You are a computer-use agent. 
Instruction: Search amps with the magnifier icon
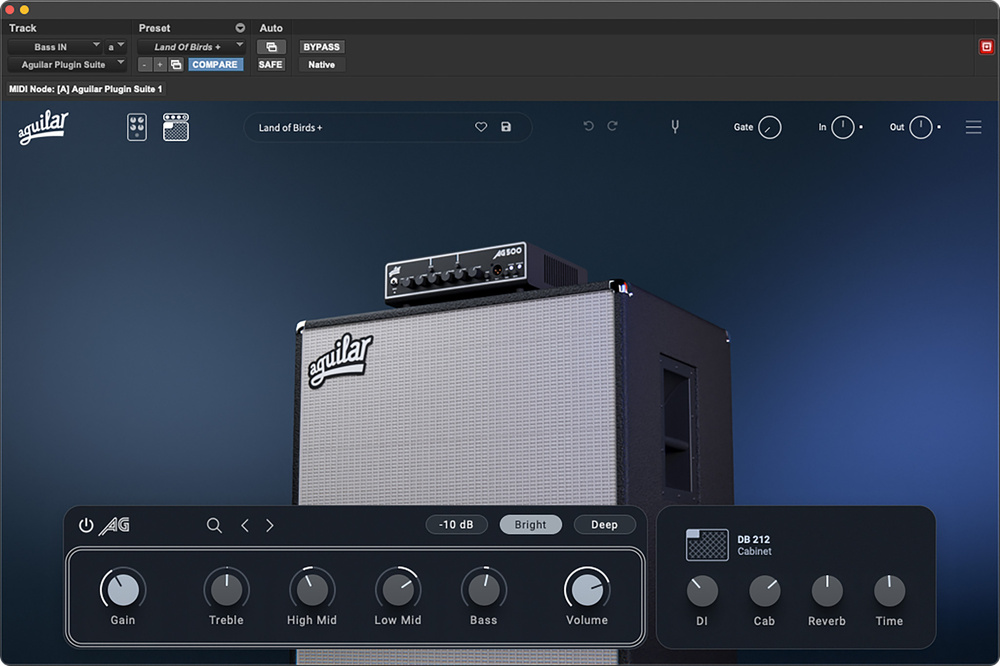pos(214,525)
